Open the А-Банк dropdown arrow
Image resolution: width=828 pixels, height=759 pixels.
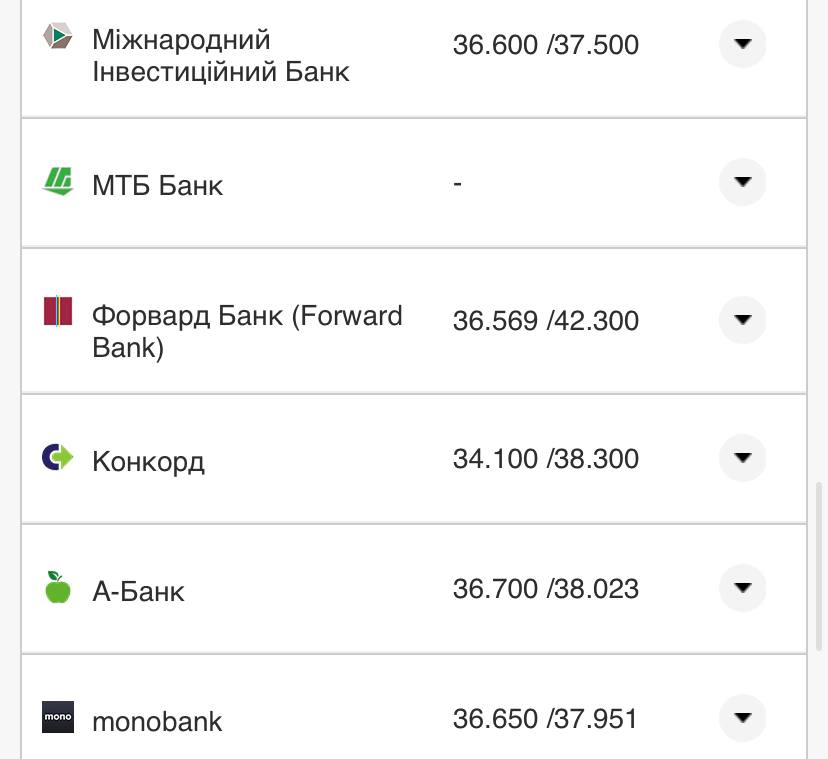coord(742,588)
